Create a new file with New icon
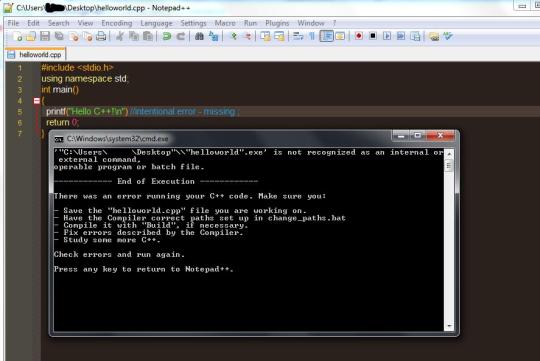Viewport: 540px width, 361px height. 17,36
